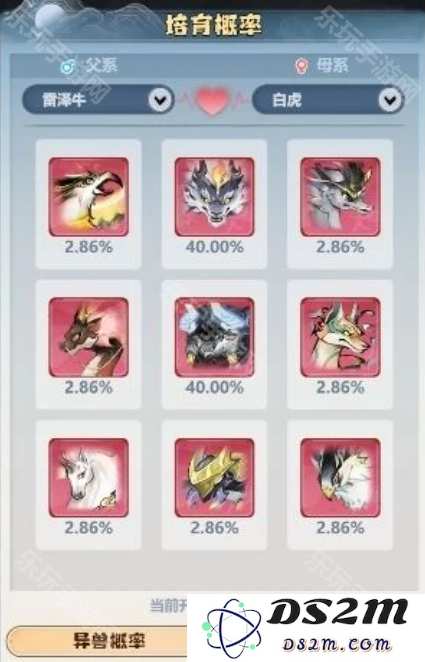Select the dark blue tiger face at 40.00%
The image size is (425, 662).
pos(214,197)
